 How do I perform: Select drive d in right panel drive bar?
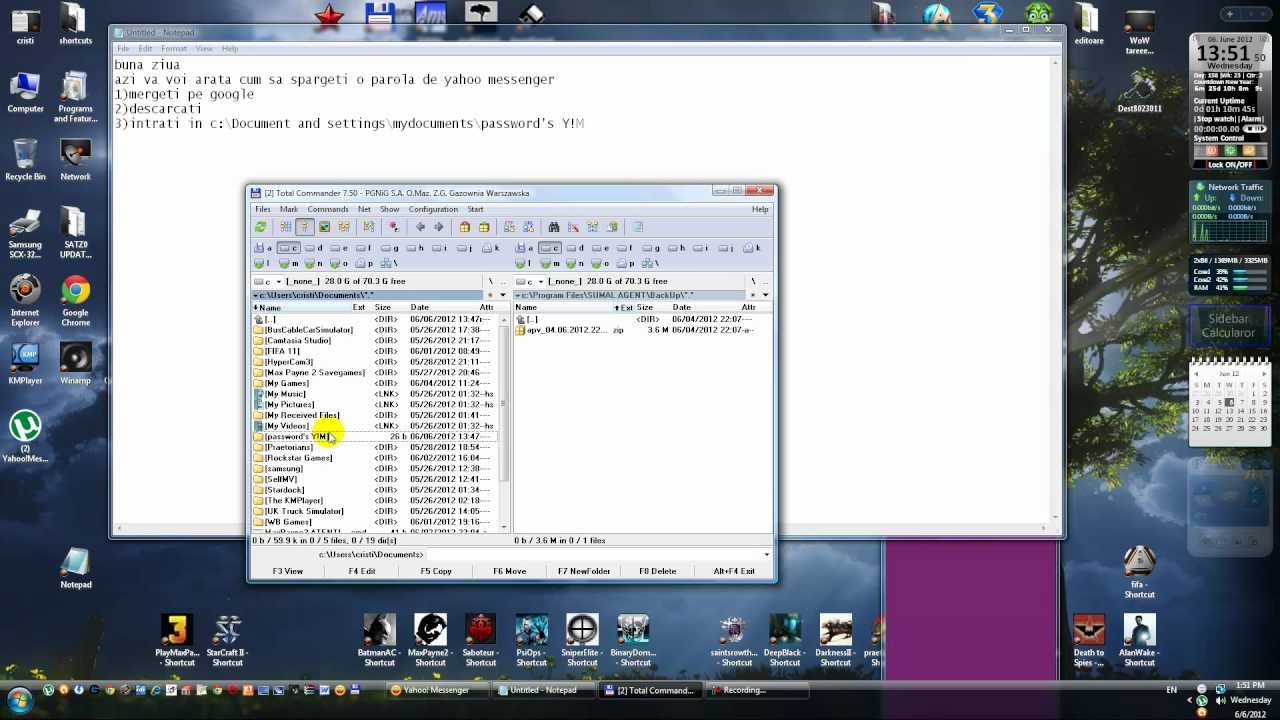coord(577,248)
